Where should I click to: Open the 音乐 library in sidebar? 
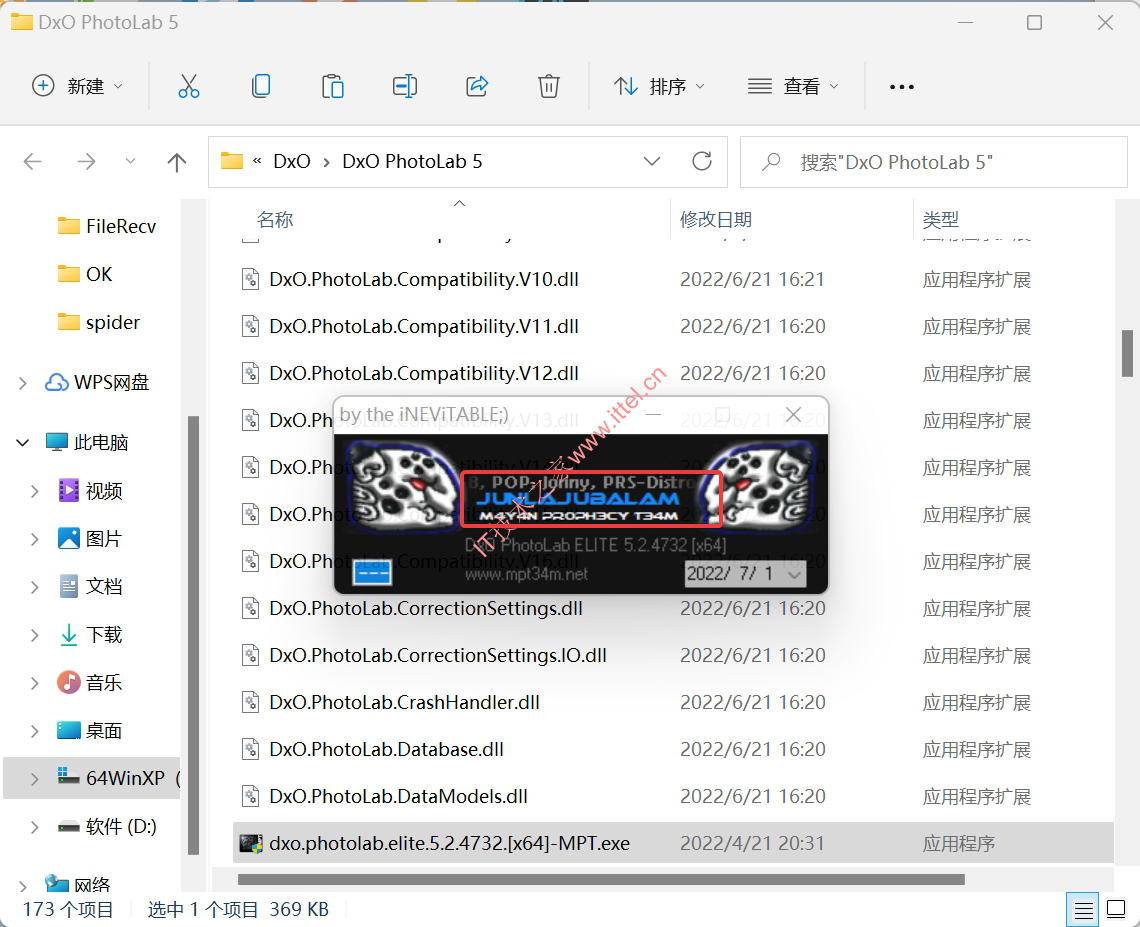[90, 683]
